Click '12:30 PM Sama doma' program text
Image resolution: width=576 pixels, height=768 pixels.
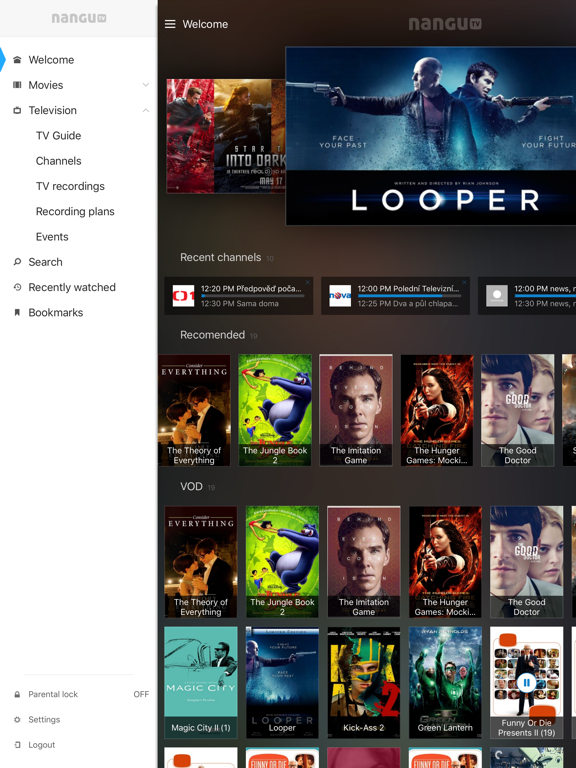240,304
